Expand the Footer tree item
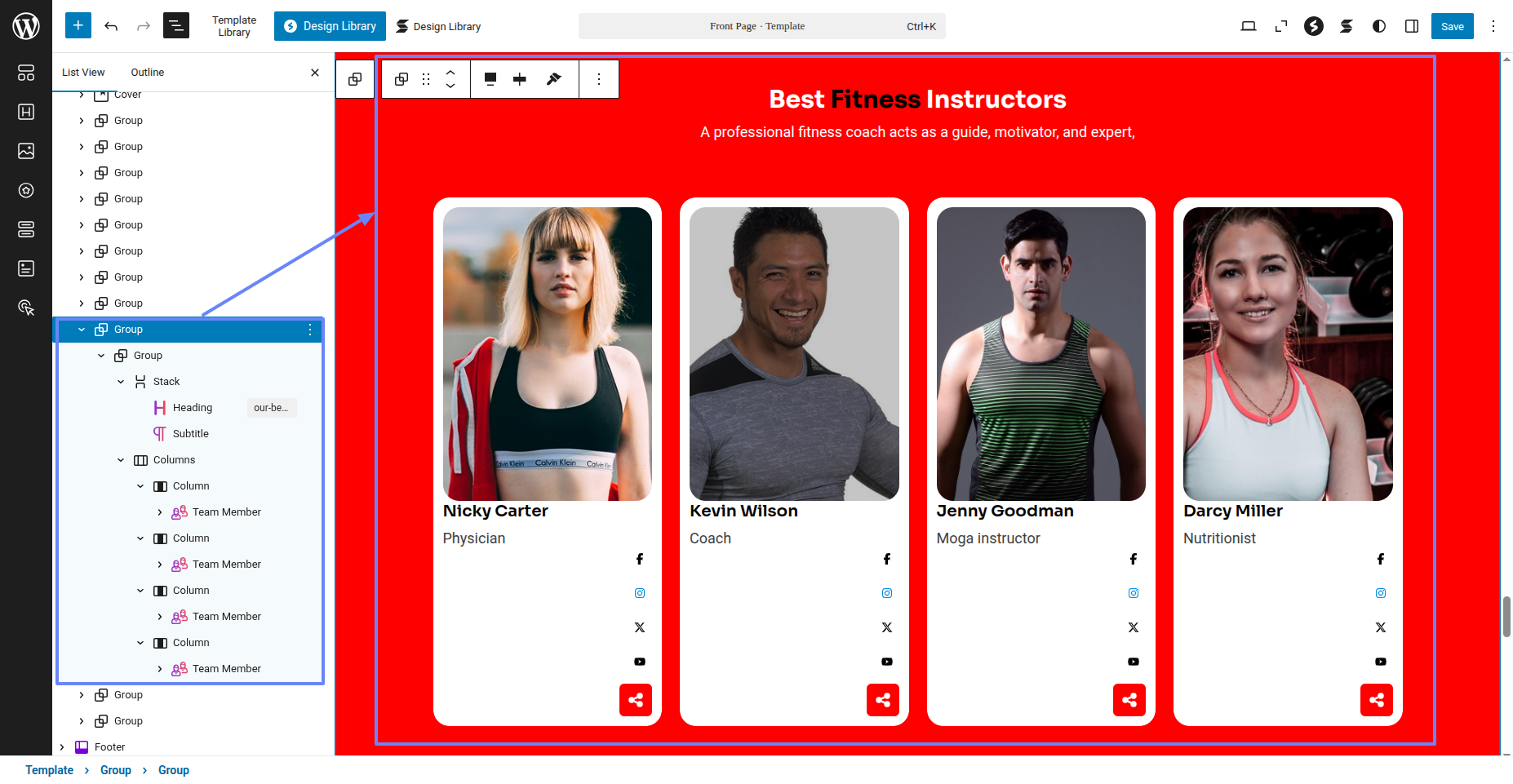Image resolution: width=1513 pixels, height=784 pixels. pos(62,747)
